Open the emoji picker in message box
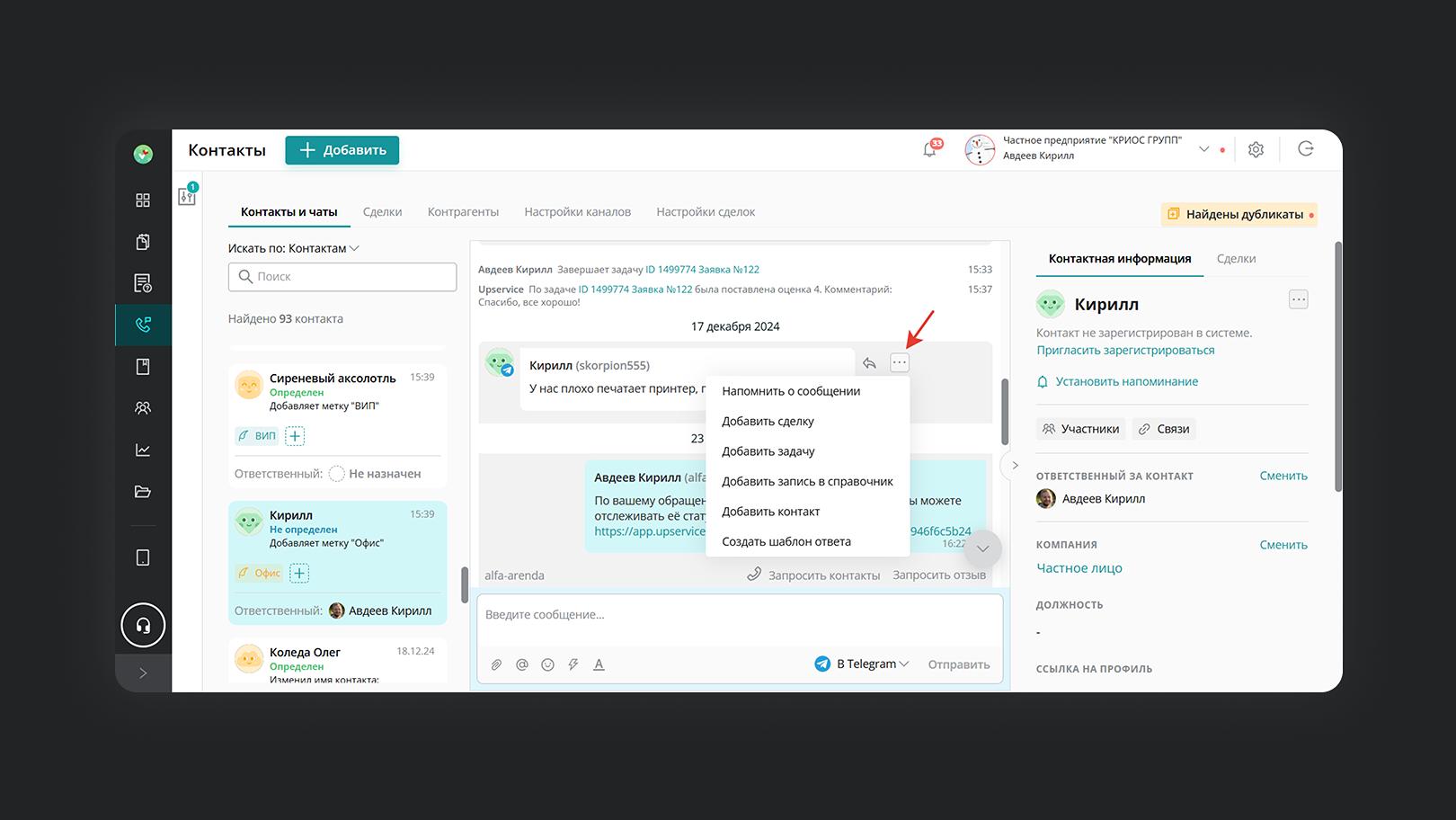This screenshot has width=1456, height=820. point(547,664)
